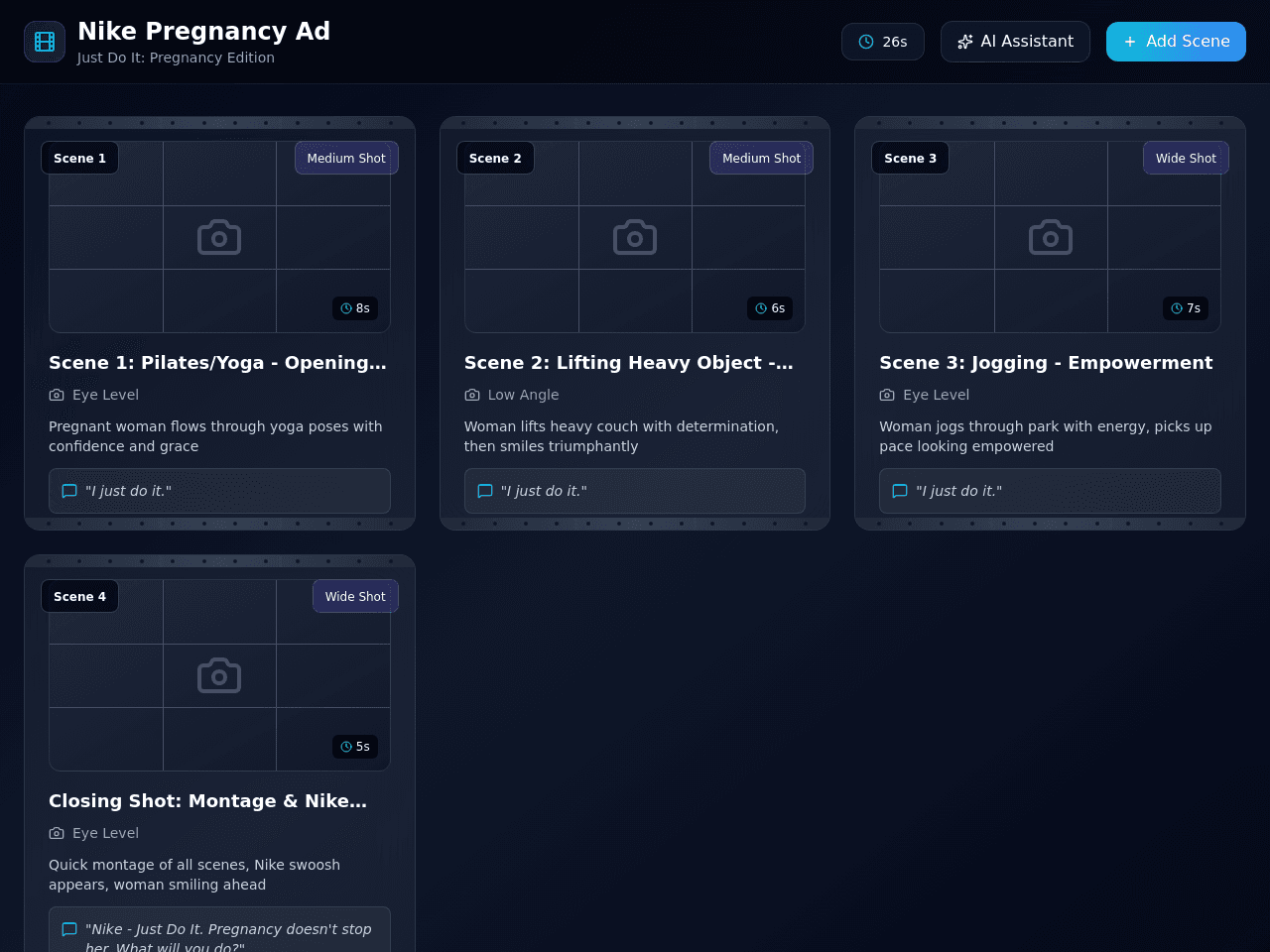Screen dimensions: 1270x952
Task: Click the "Eye Level" text in Scene 1
Action: tap(105, 395)
